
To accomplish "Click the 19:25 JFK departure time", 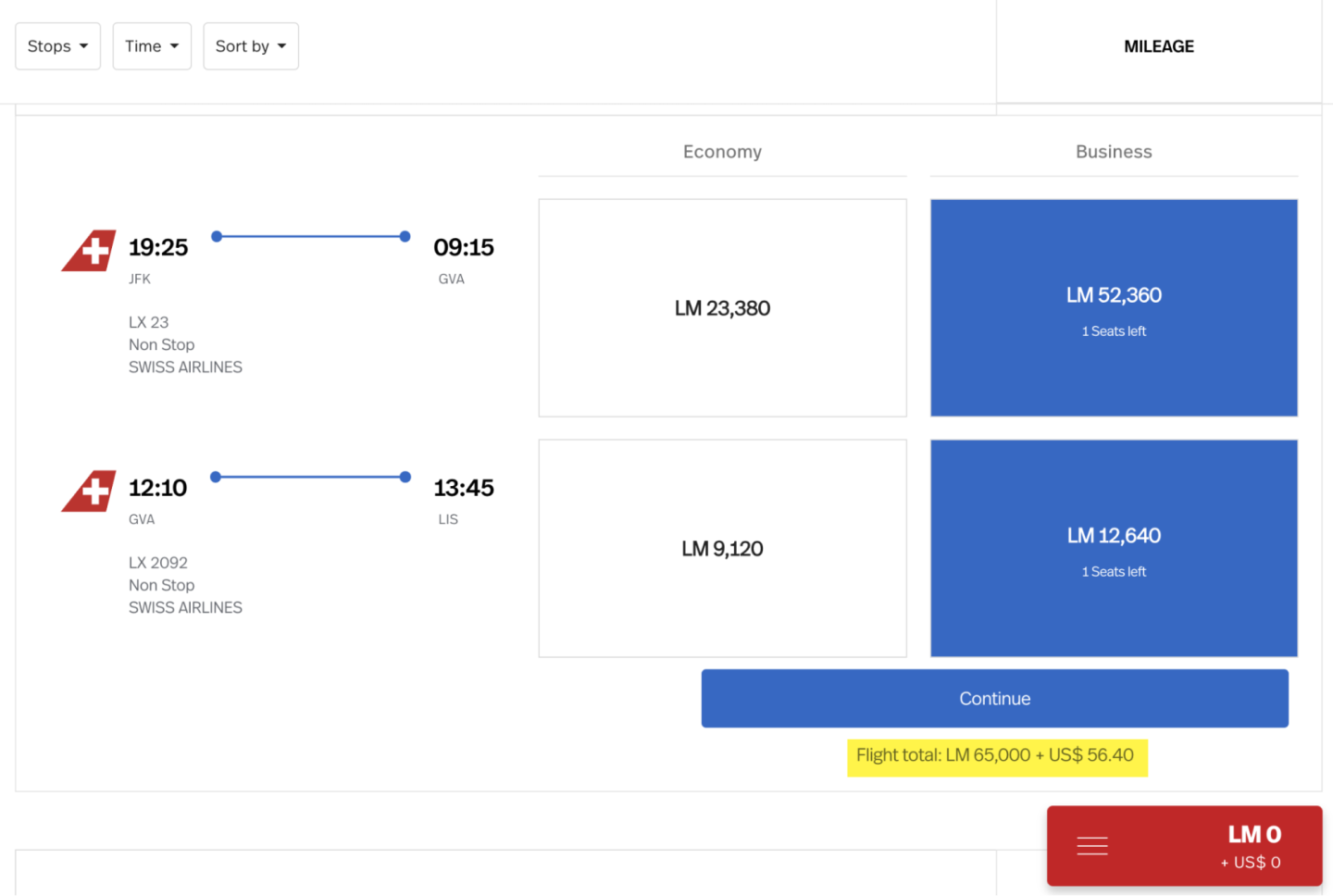I will [158, 248].
